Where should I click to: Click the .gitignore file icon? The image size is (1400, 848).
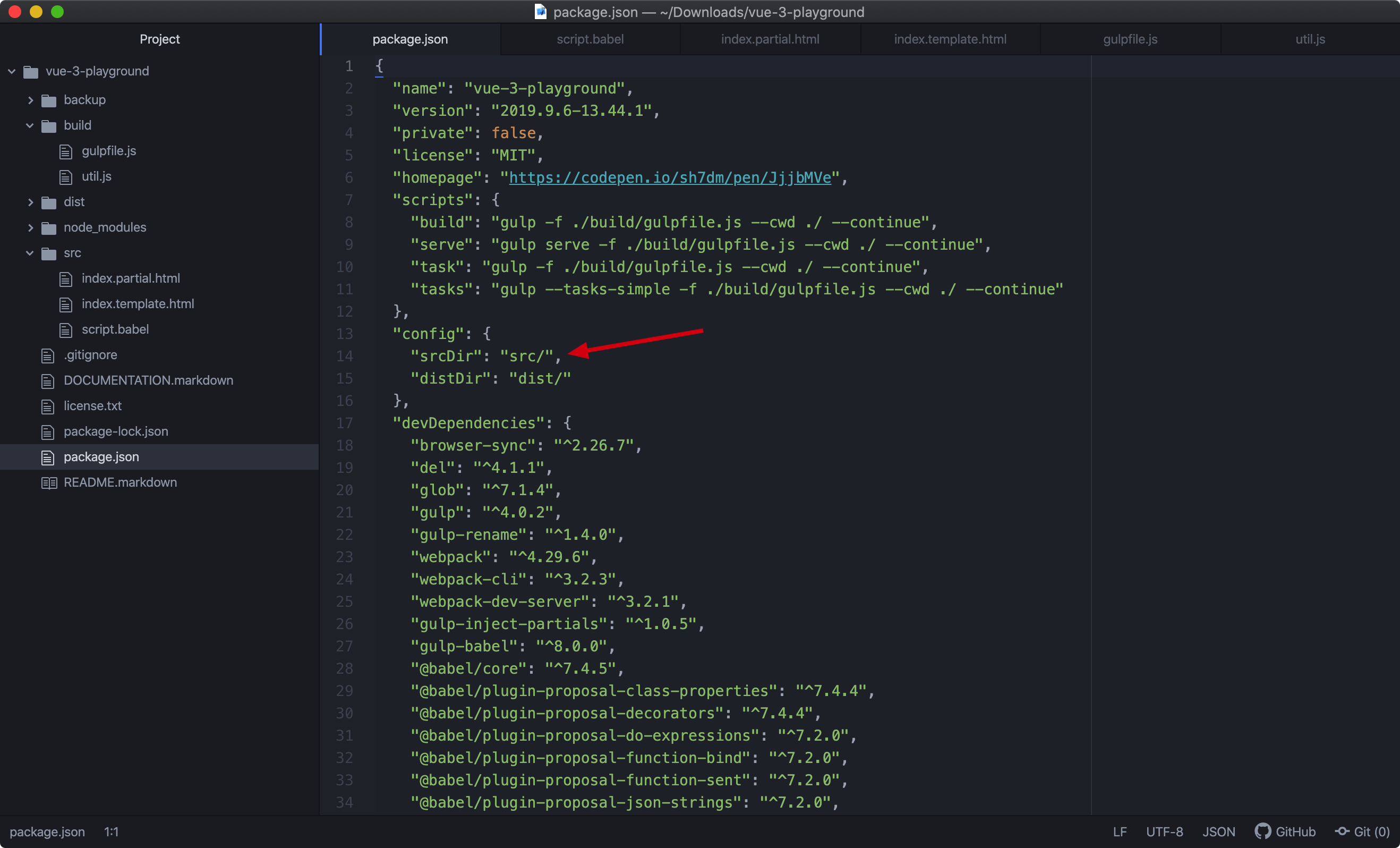48,355
